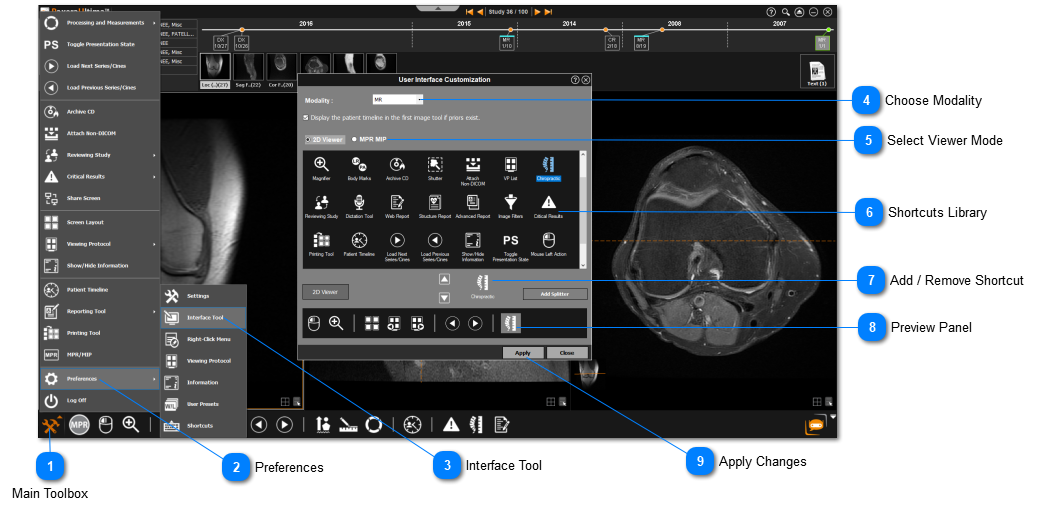Click the MR 1/10 timeline marker

click(506, 42)
